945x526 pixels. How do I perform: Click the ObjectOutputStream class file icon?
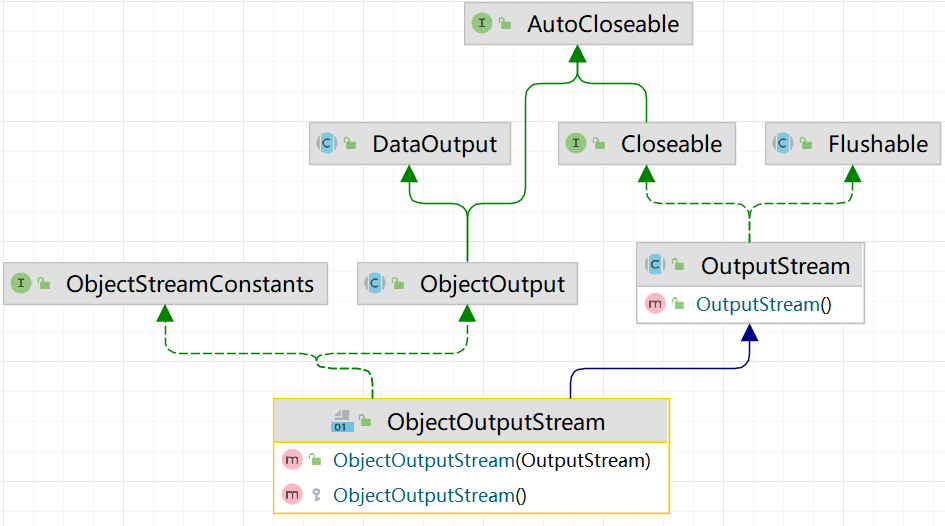click(340, 421)
